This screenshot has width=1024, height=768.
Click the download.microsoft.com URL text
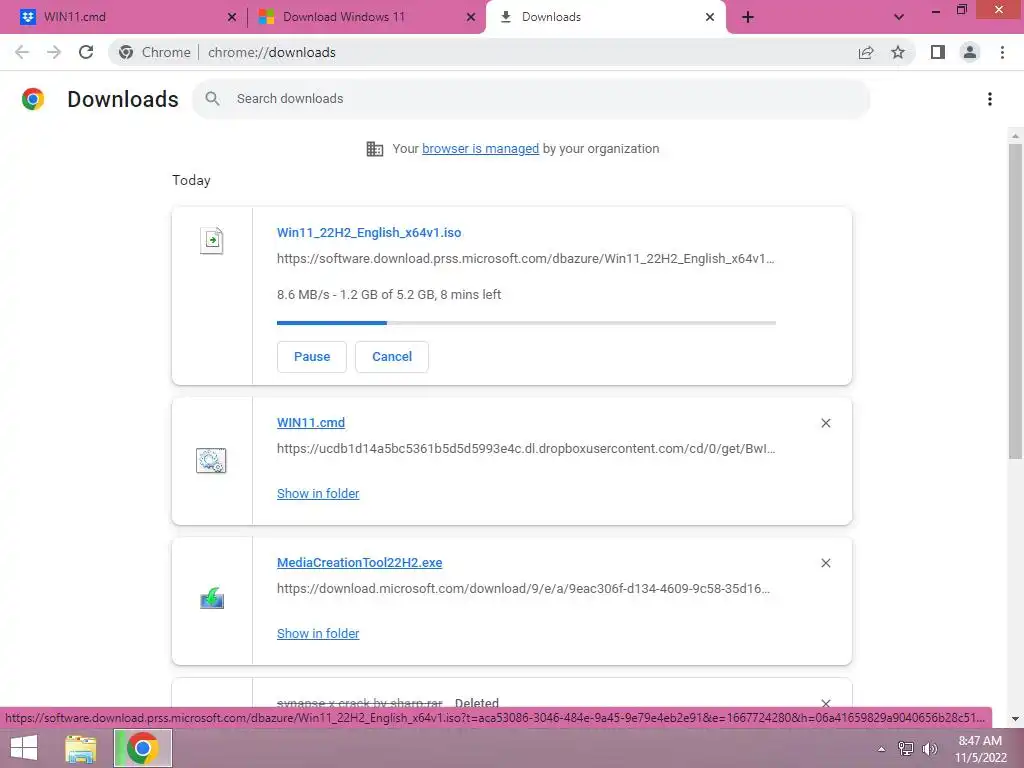tap(524, 588)
